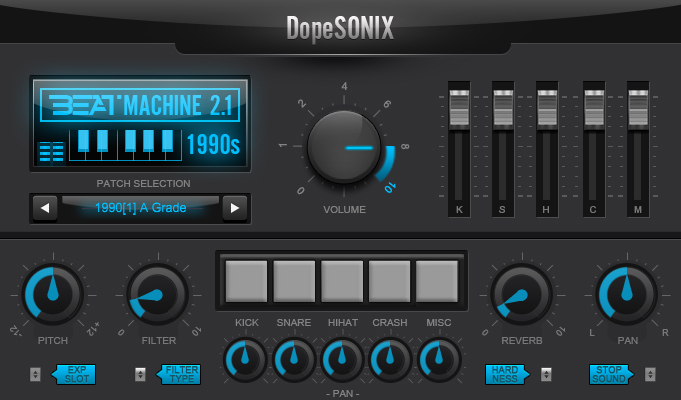Click the Pitch knob
This screenshot has height=400, width=681.
point(52,296)
